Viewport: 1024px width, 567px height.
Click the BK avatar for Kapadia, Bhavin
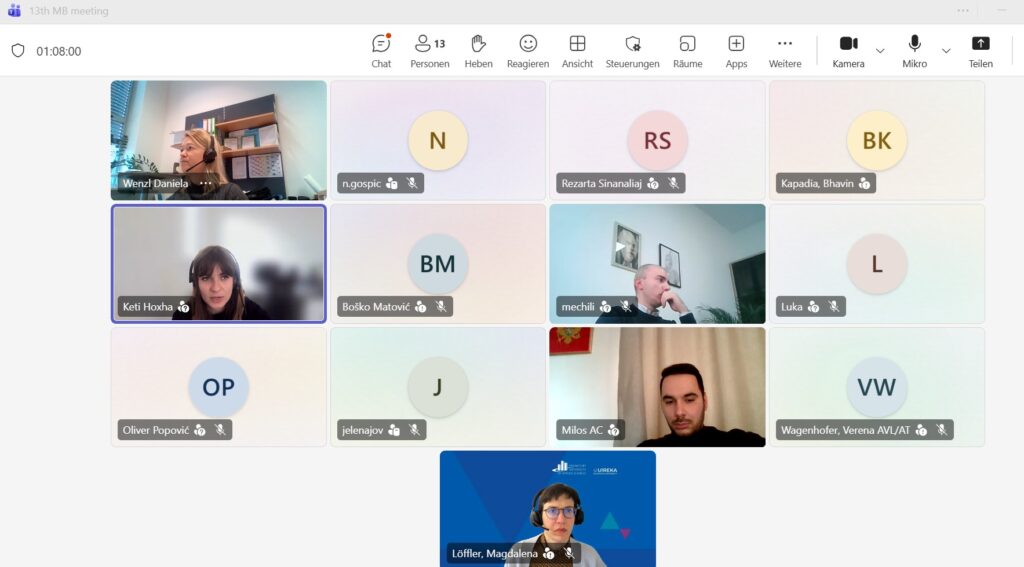coord(876,140)
